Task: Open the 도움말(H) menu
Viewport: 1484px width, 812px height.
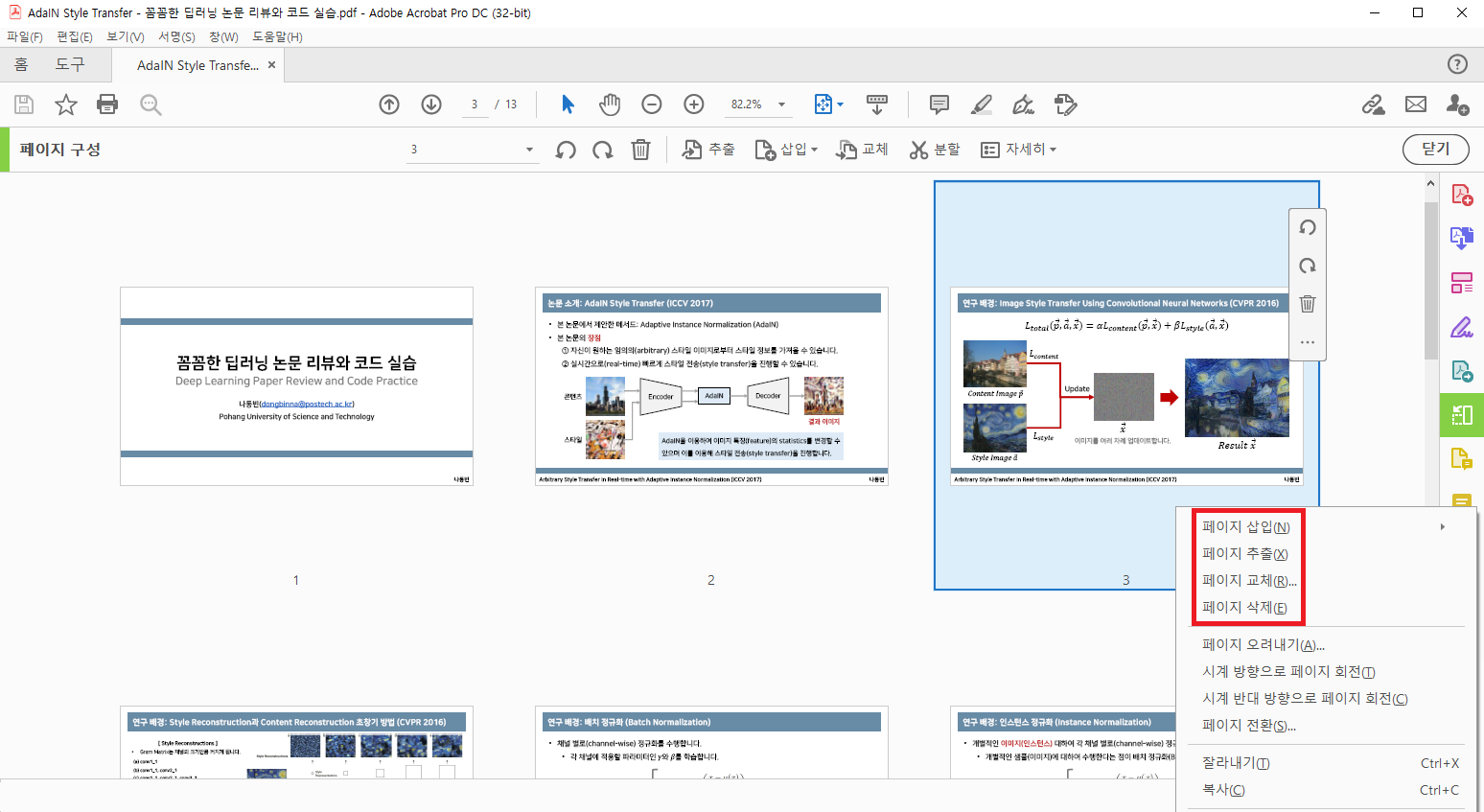Action: coord(277,37)
